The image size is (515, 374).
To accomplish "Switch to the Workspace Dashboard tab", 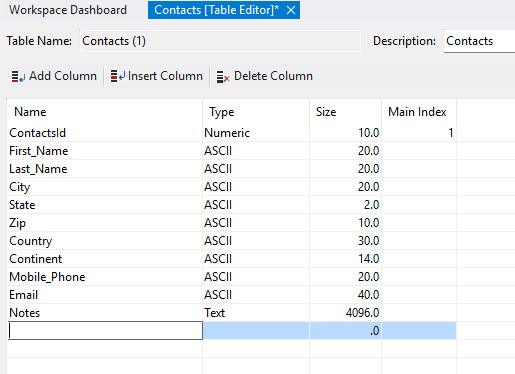I will [x=68, y=10].
